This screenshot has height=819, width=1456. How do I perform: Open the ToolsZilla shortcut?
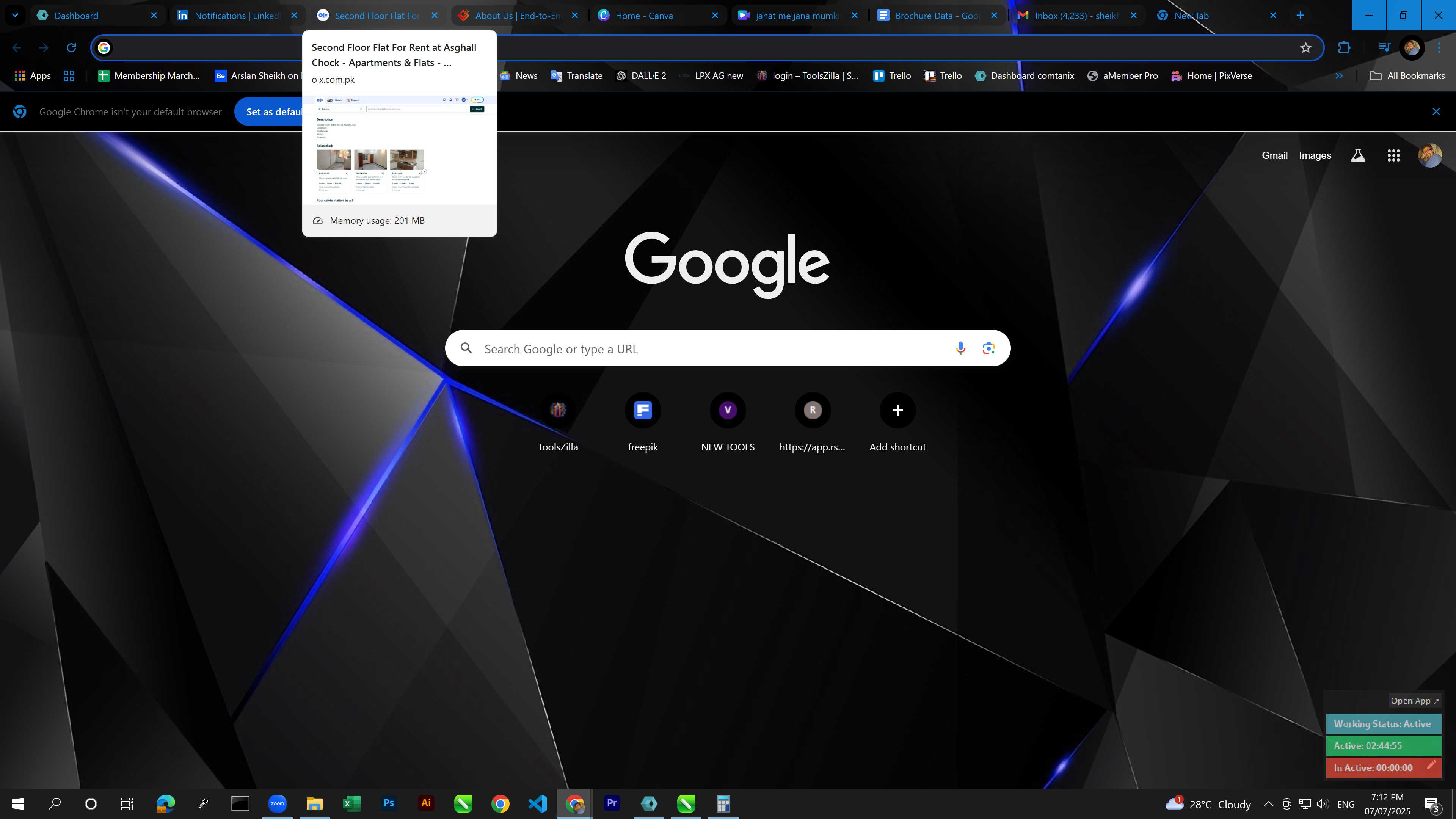(x=558, y=422)
